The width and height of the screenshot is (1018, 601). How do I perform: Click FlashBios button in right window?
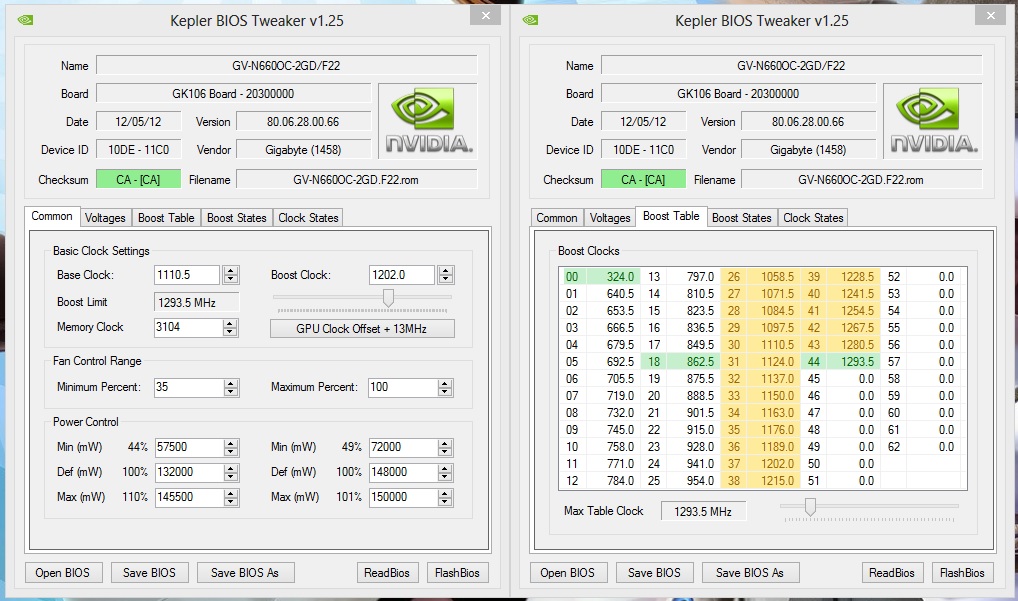click(962, 573)
